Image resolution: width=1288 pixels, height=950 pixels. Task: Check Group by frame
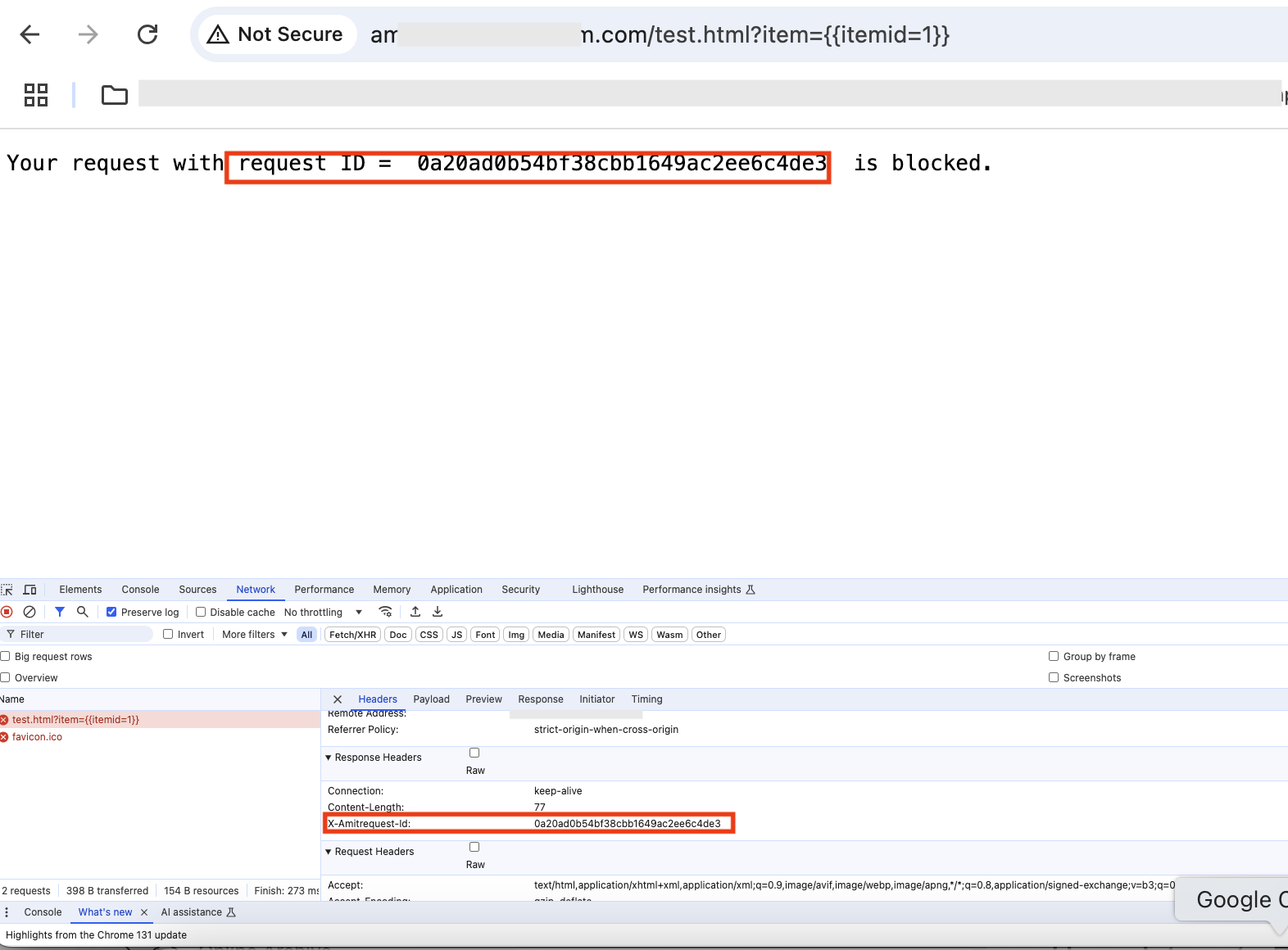[1054, 656]
